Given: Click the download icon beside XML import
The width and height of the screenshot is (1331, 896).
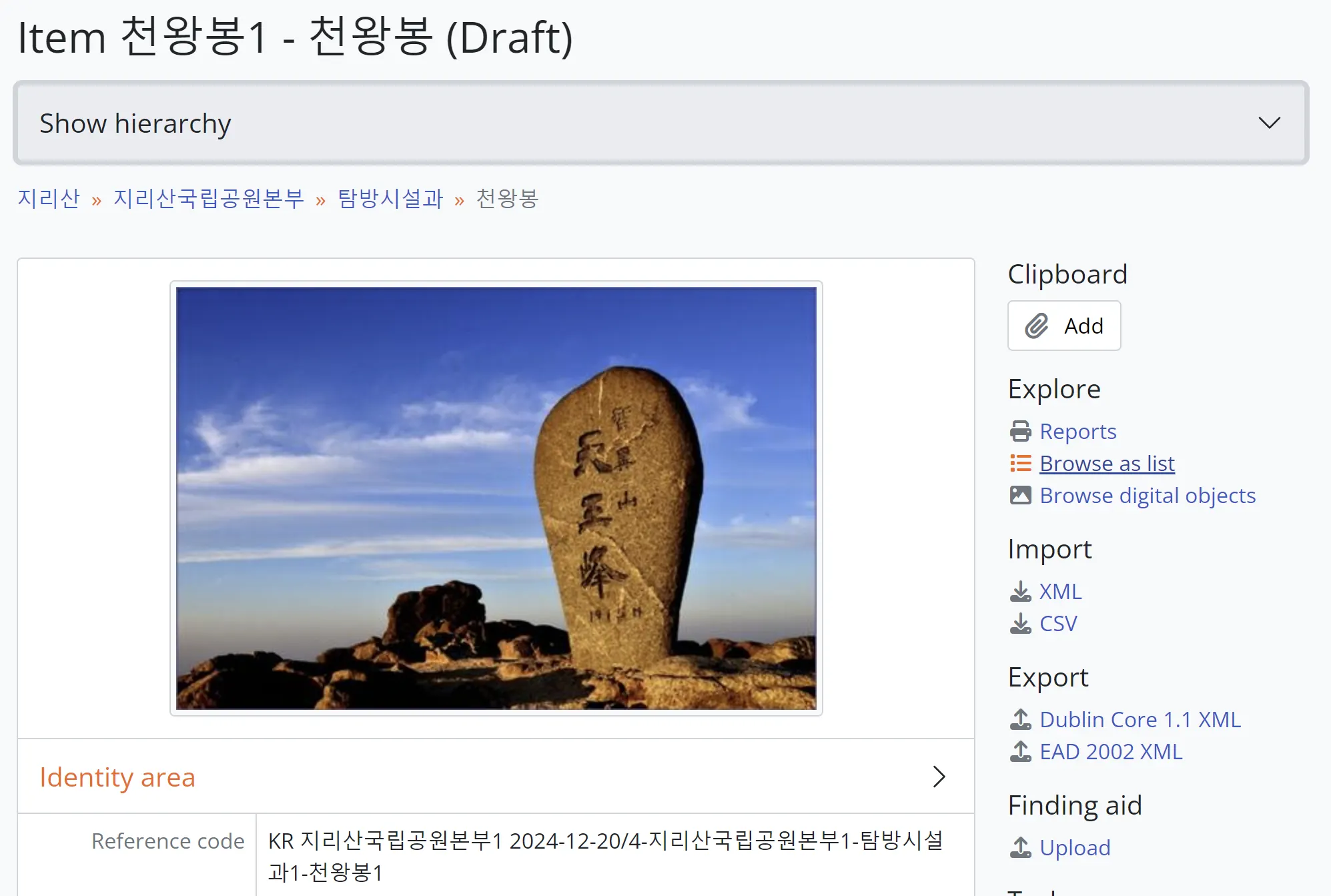Looking at the screenshot, I should (1020, 591).
